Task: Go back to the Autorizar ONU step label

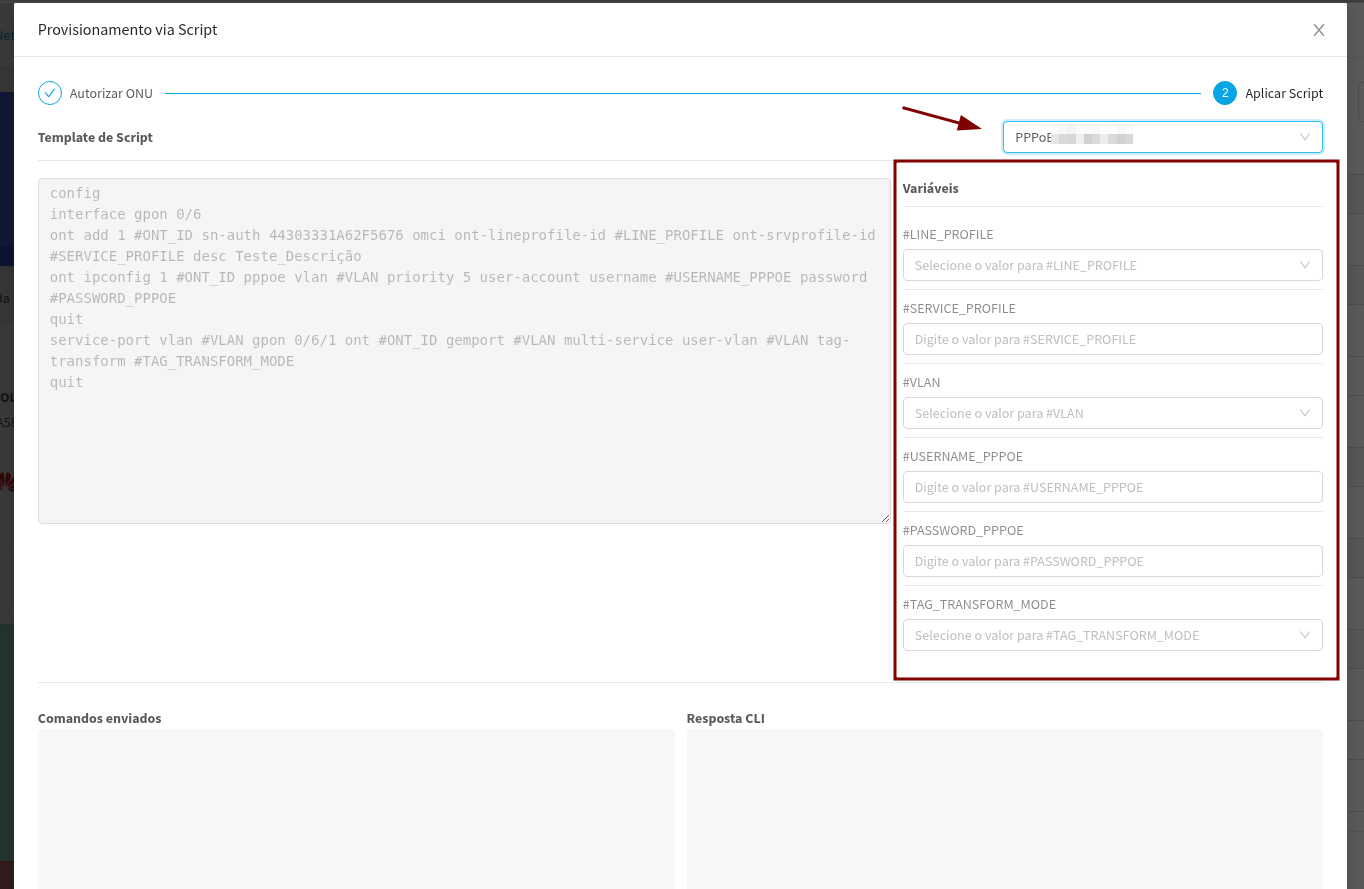Action: coord(111,94)
